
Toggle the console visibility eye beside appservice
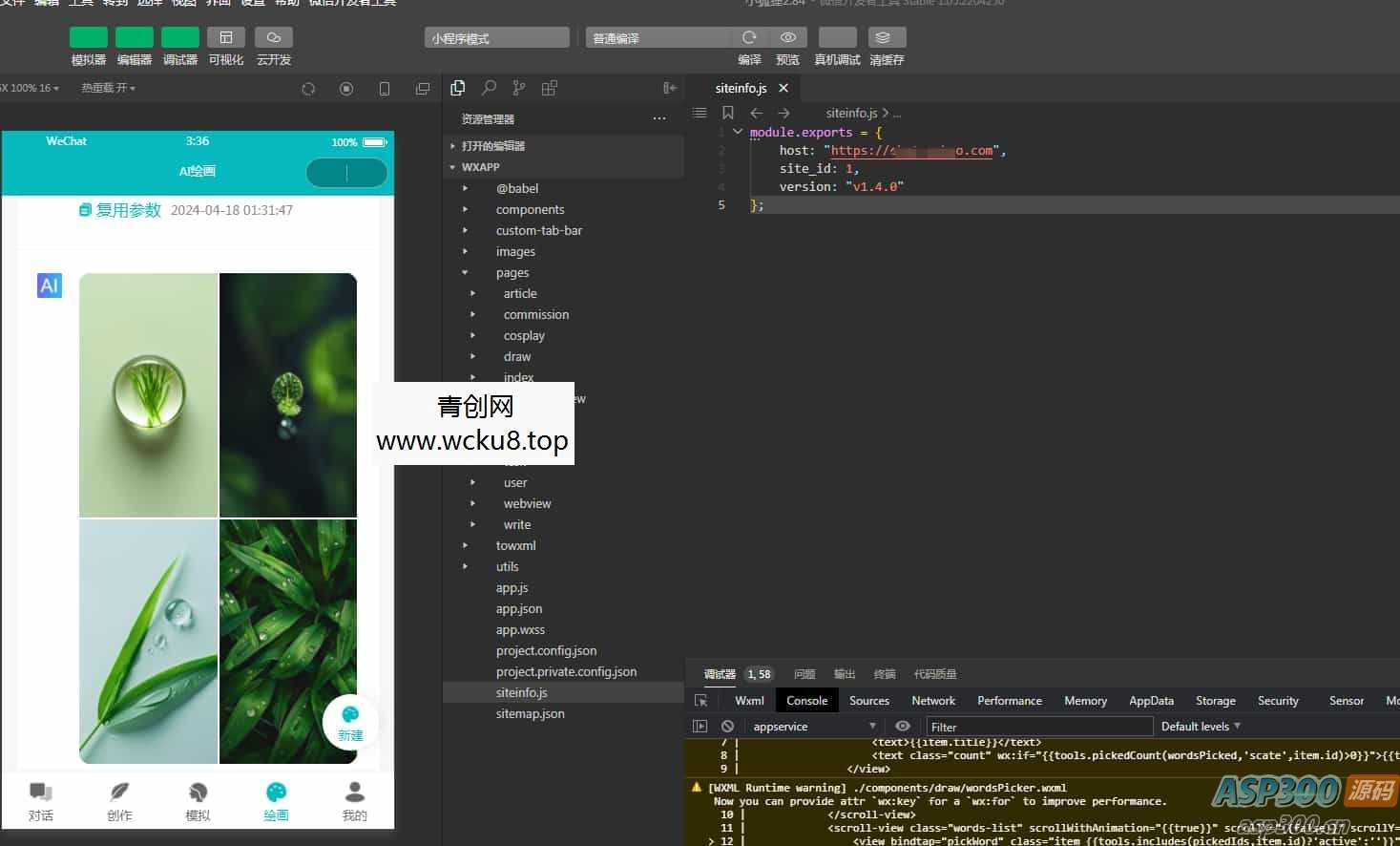pos(902,726)
